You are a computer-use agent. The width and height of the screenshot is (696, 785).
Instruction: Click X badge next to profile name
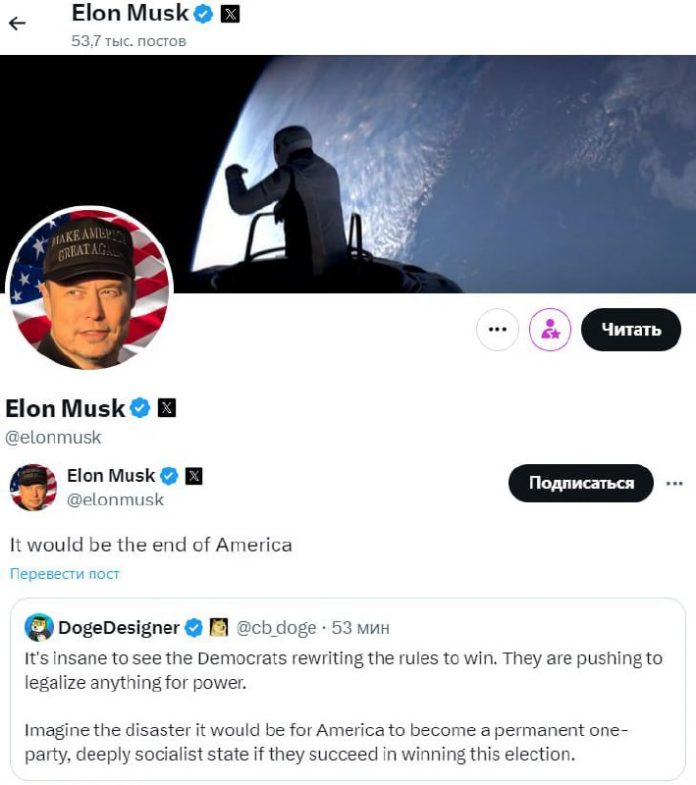click(x=167, y=408)
